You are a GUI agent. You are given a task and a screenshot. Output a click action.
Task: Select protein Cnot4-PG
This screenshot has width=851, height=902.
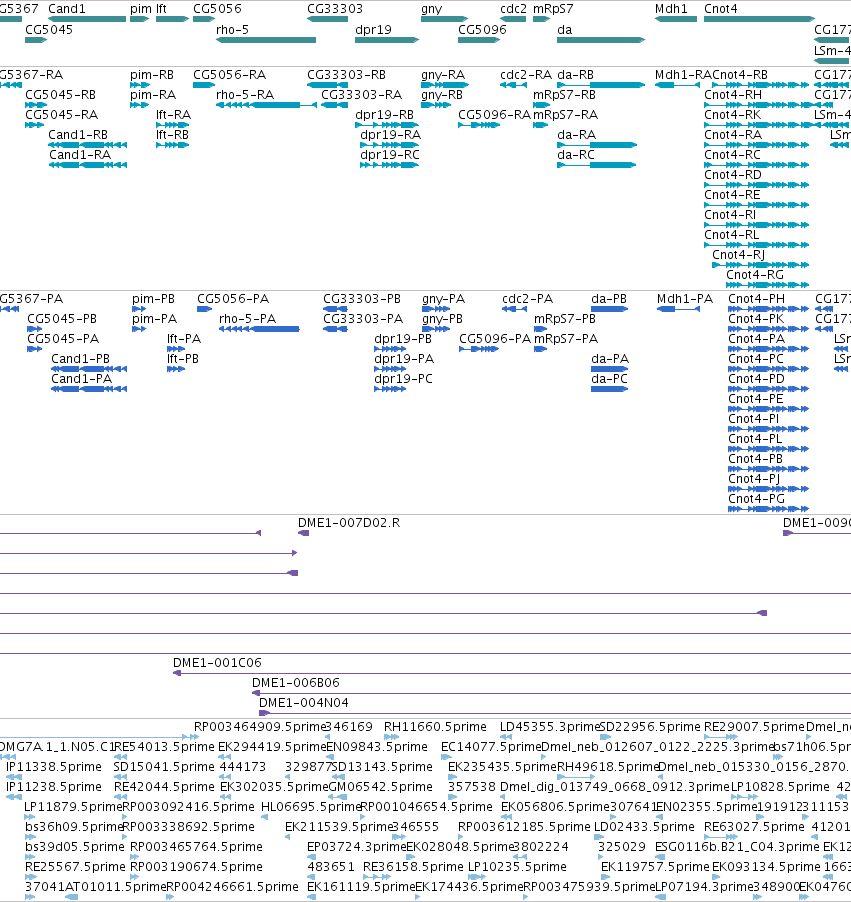tap(757, 499)
